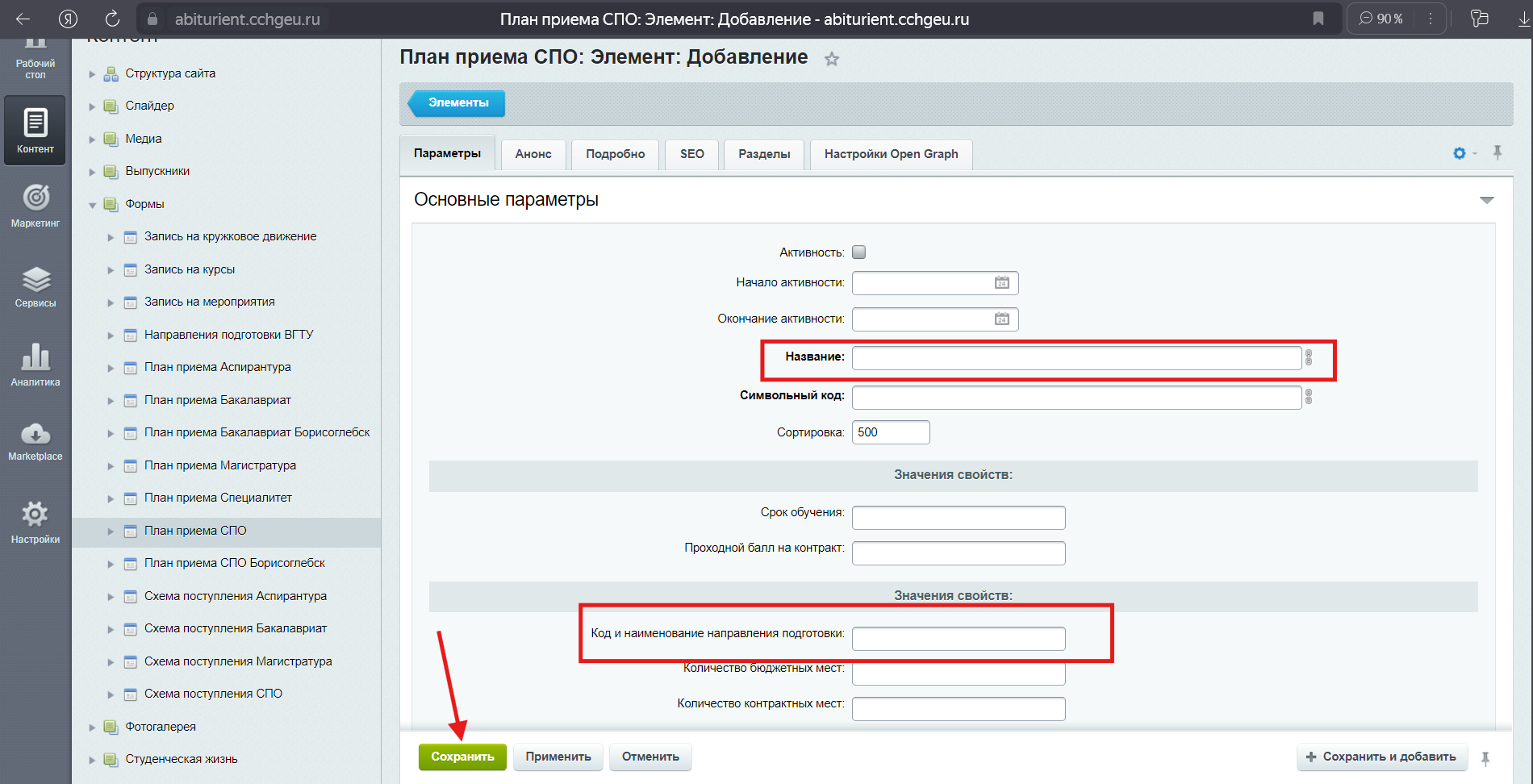The height and width of the screenshot is (784, 1533).
Task: Toggle the Активность checkbox
Action: coord(859,252)
